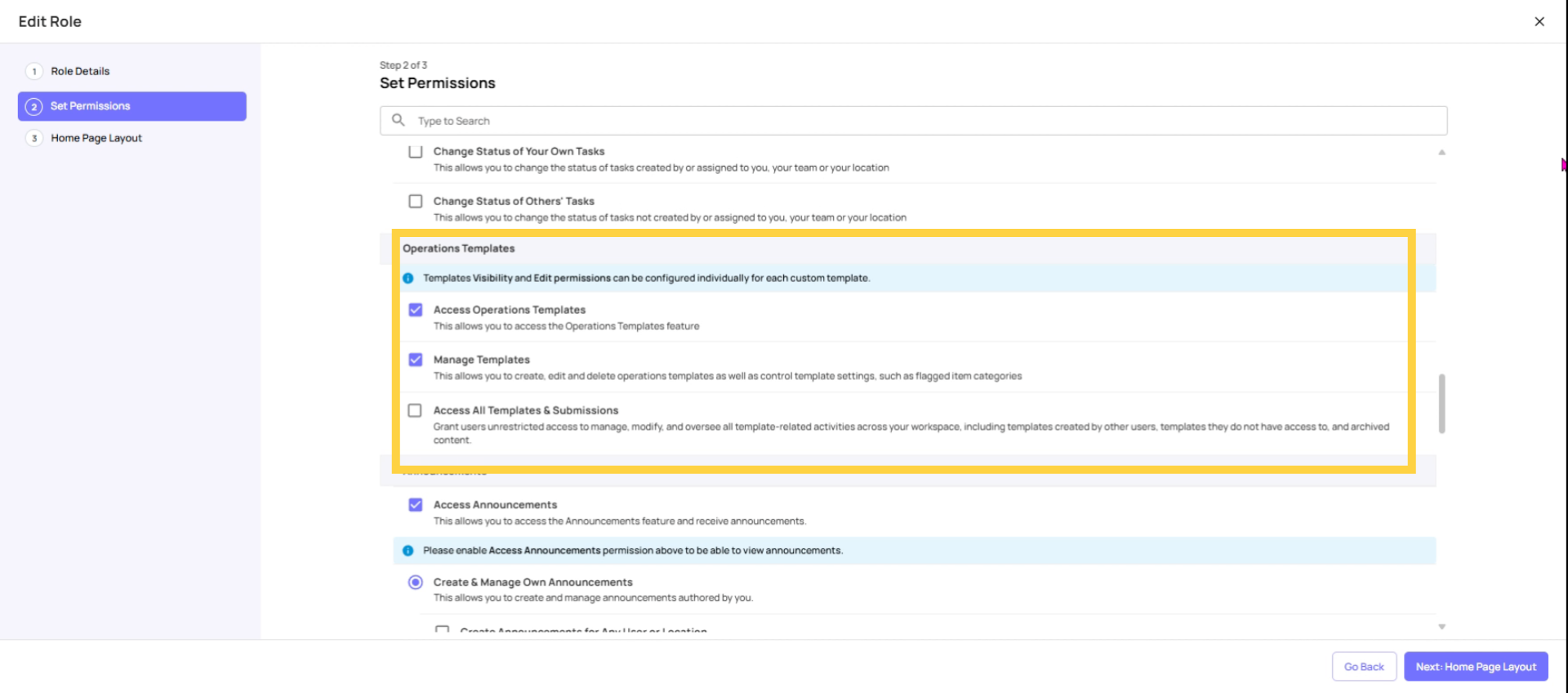Switch to the Home Page Layout step
Image resolution: width=1568 pixels, height=693 pixels.
pos(96,138)
